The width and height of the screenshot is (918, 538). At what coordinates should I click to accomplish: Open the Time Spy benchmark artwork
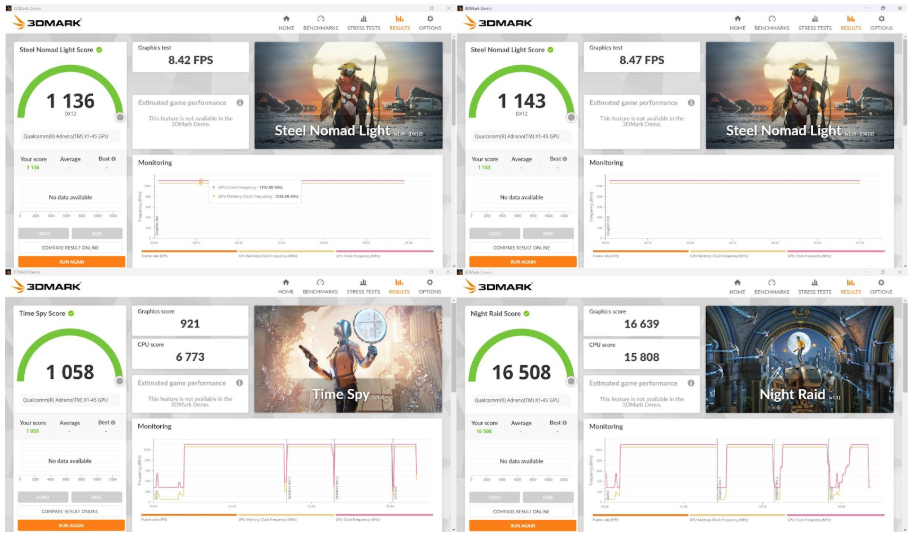click(x=348, y=359)
